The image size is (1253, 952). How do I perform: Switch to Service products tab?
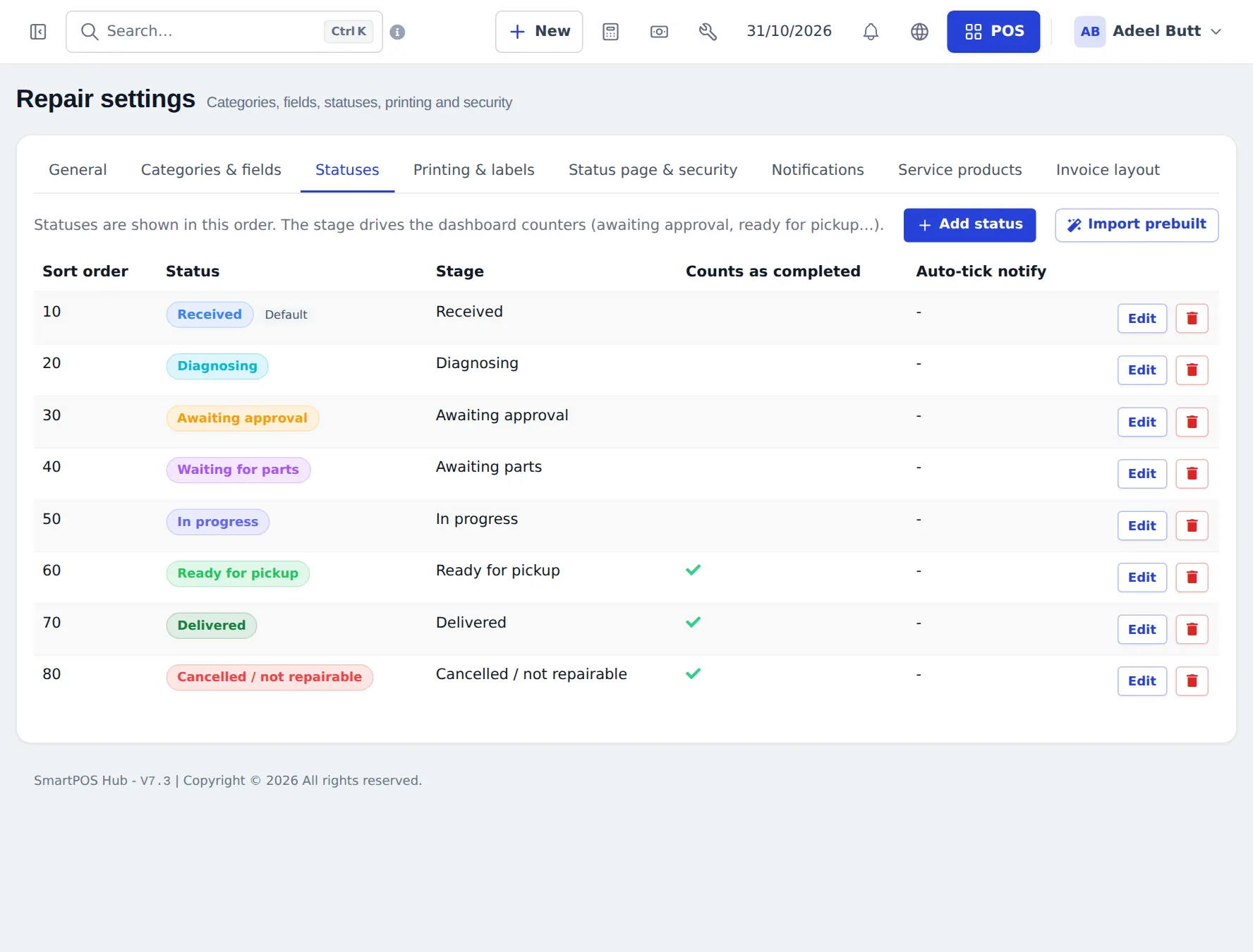[960, 170]
